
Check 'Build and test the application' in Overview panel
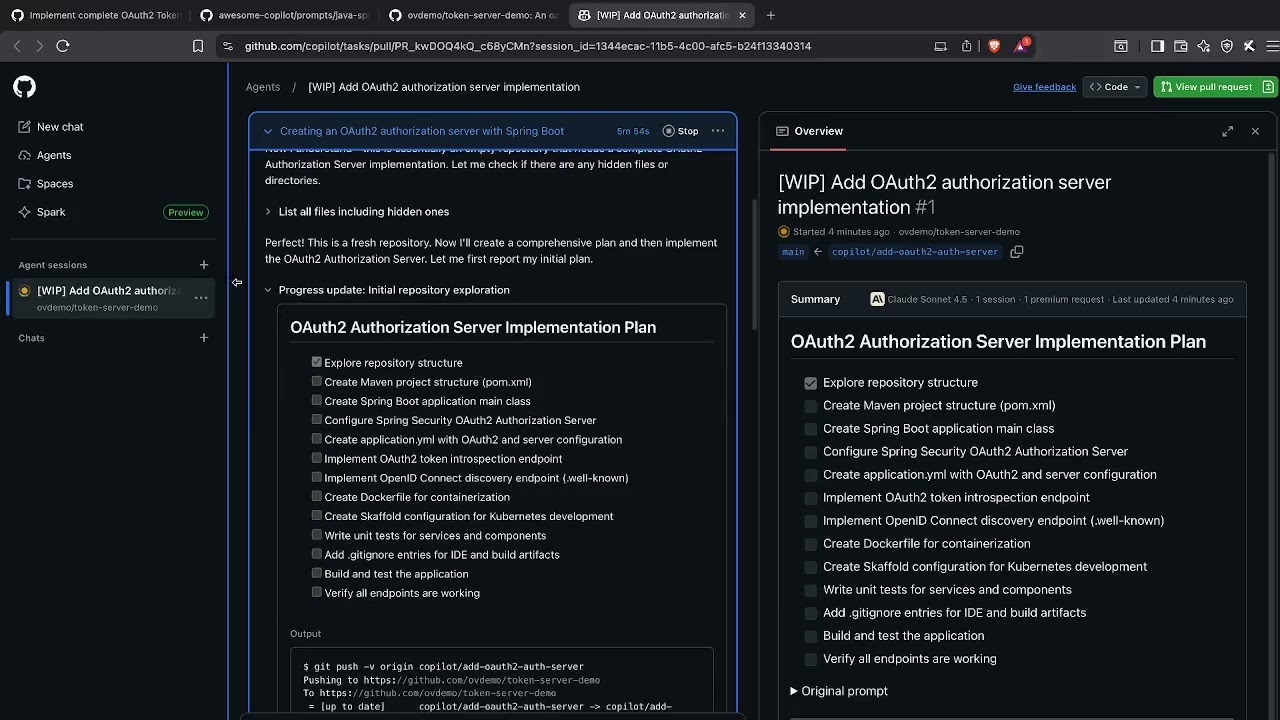point(811,636)
